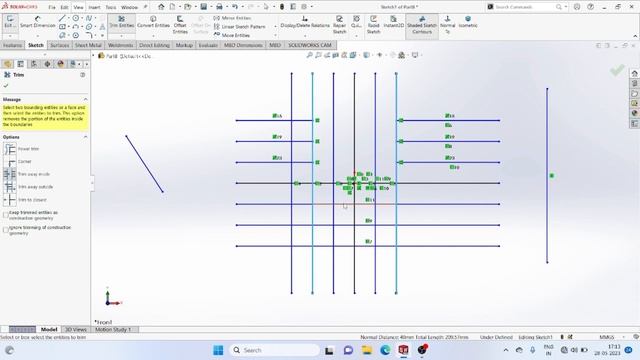The width and height of the screenshot is (640, 360).
Task: Select the Trim Entities tool
Action: pos(121,22)
